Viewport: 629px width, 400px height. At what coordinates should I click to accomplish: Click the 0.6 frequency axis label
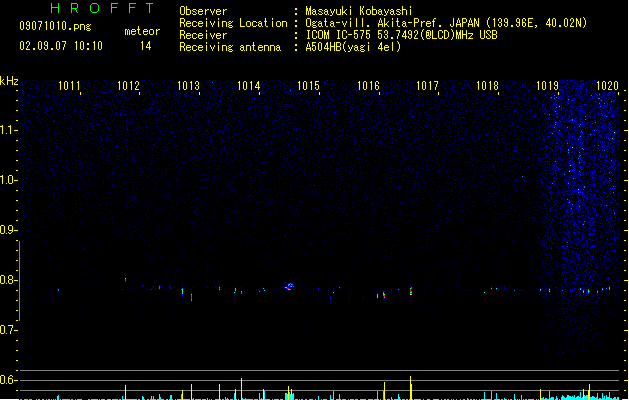(x=8, y=380)
